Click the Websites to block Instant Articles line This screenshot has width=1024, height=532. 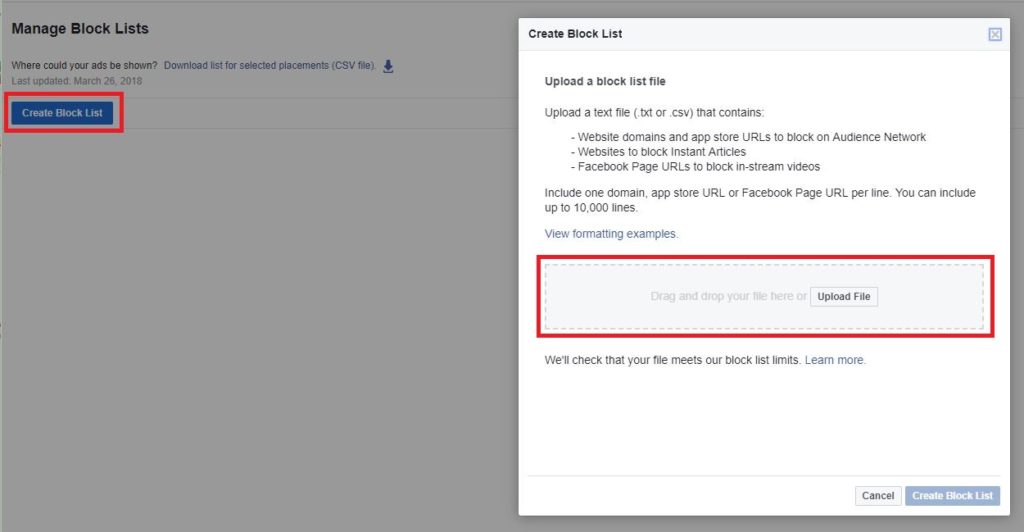[x=658, y=151]
